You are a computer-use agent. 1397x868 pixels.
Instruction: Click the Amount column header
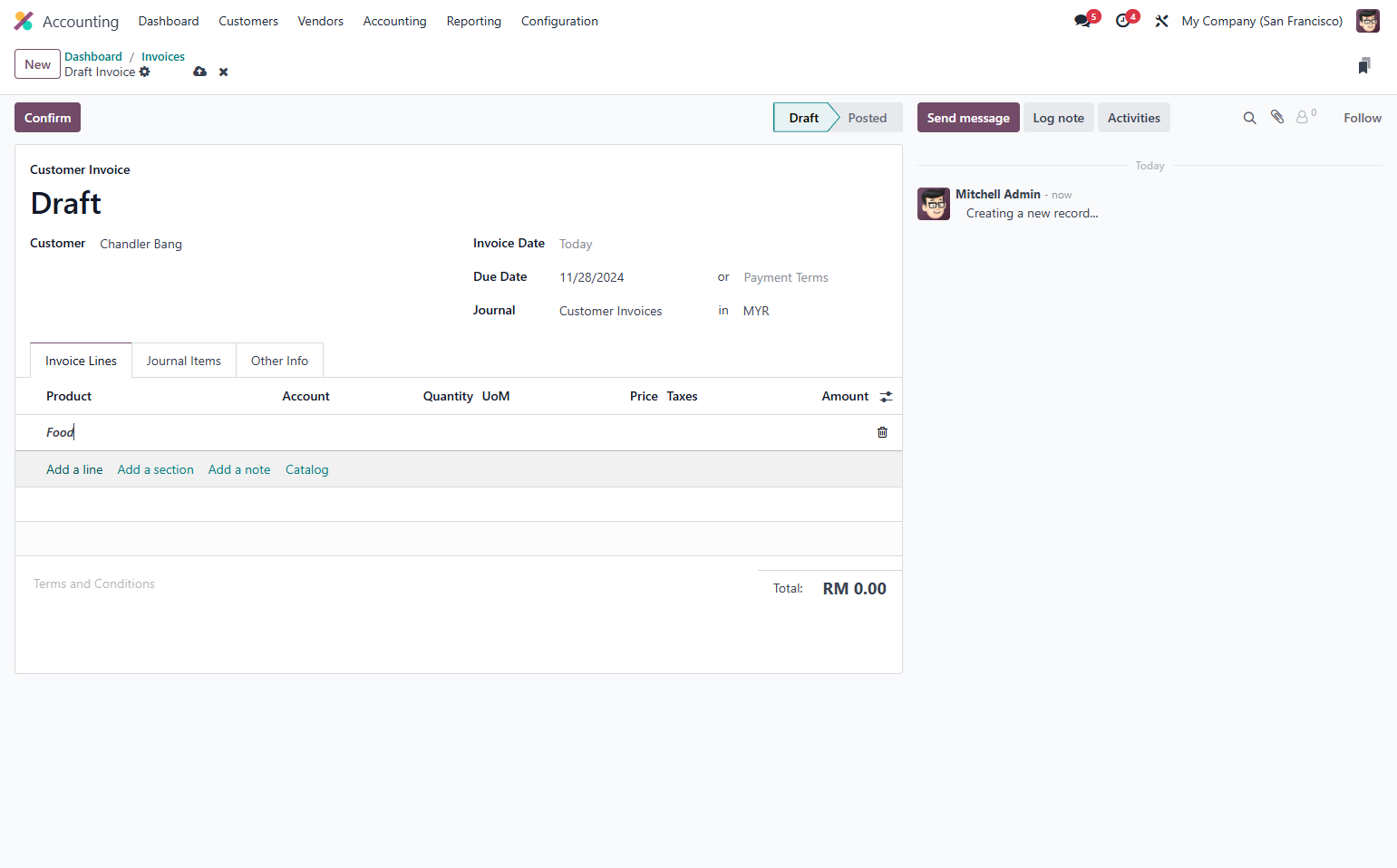[x=845, y=396]
